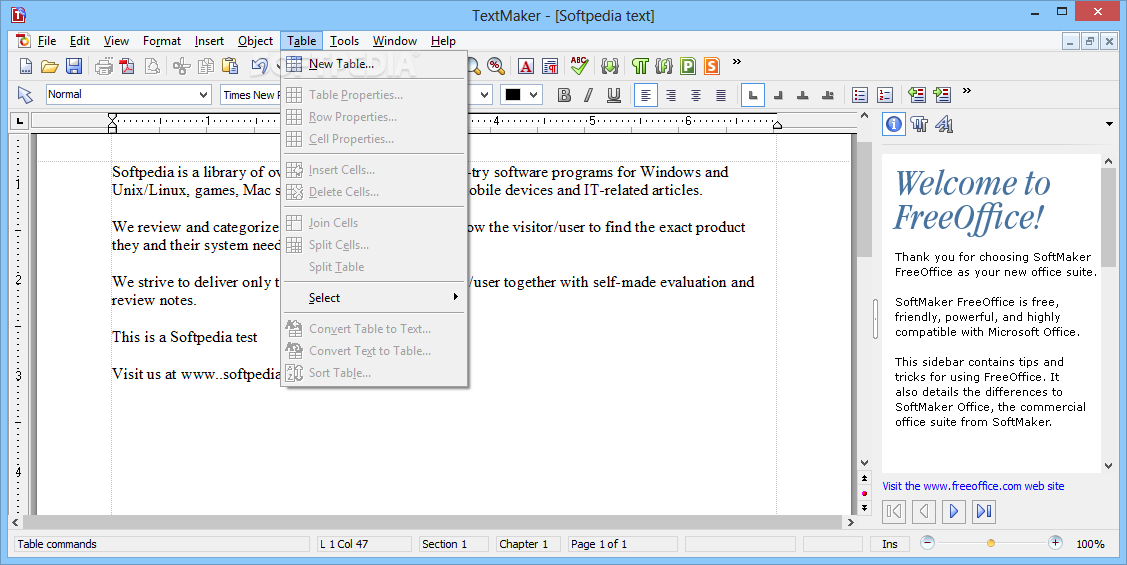Click the green P PlanMaker icon
This screenshot has width=1127, height=565.
(688, 67)
